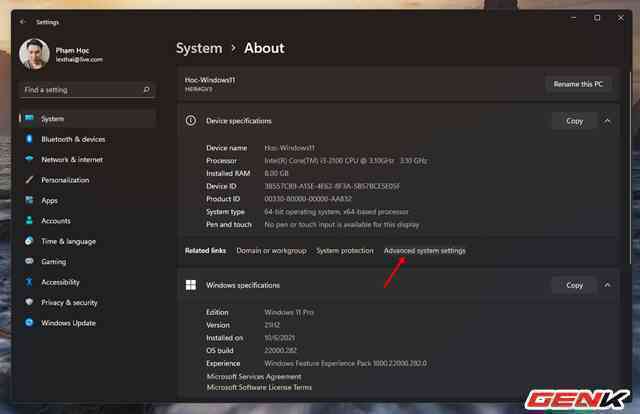Image resolution: width=640 pixels, height=414 pixels.
Task: Open the Domain or workgroup link
Action: click(271, 251)
